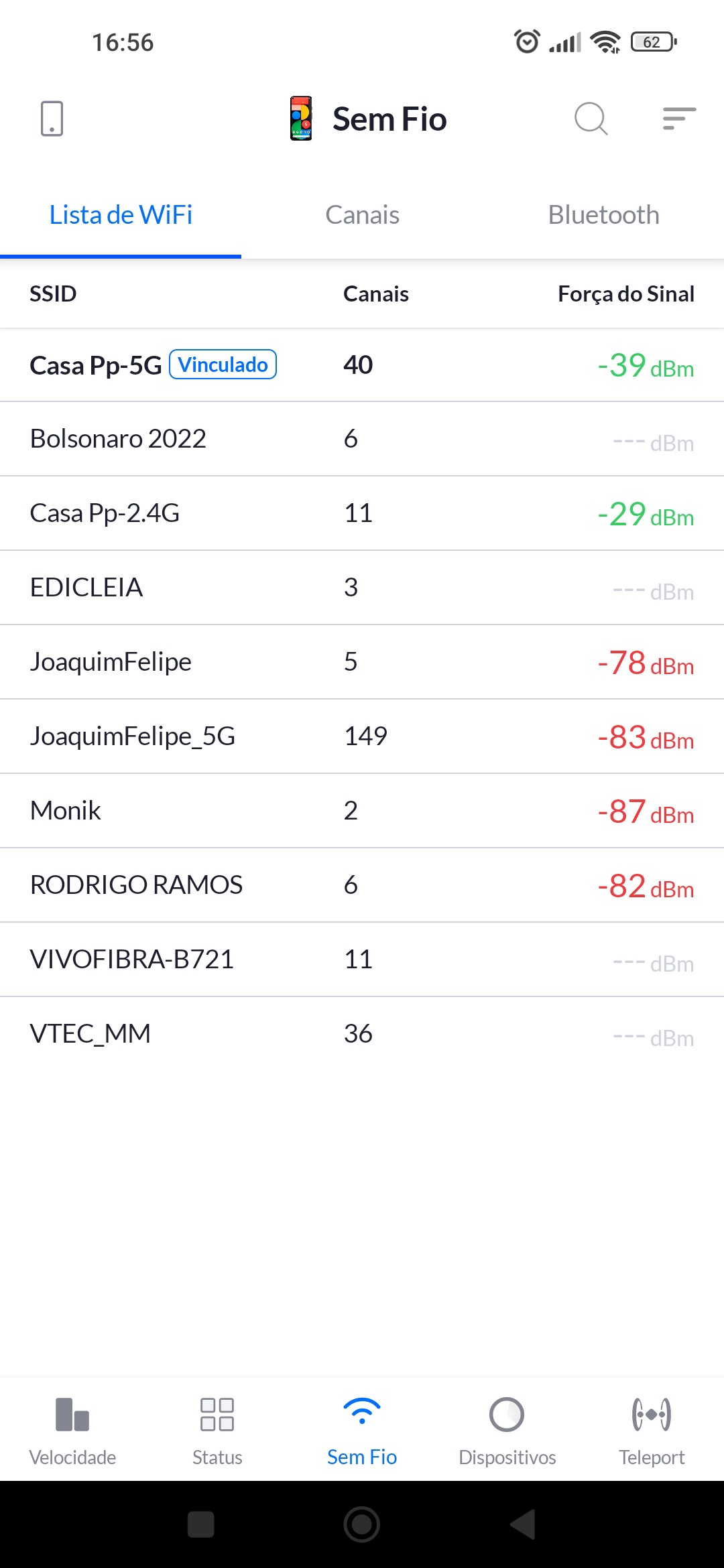This screenshot has width=724, height=1568.
Task: Open the search magnifier icon
Action: [x=591, y=119]
